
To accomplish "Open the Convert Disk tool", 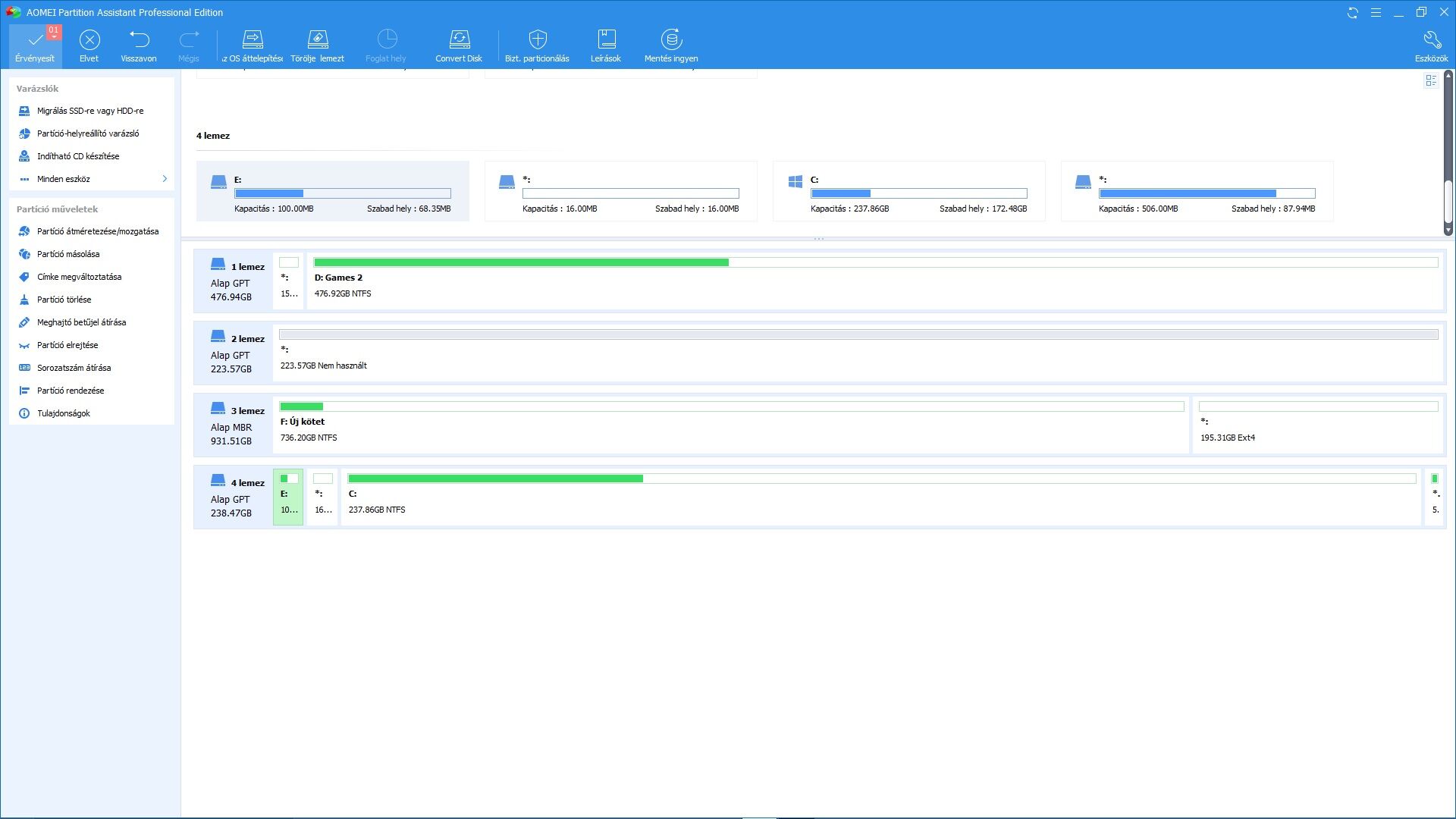I will (459, 45).
